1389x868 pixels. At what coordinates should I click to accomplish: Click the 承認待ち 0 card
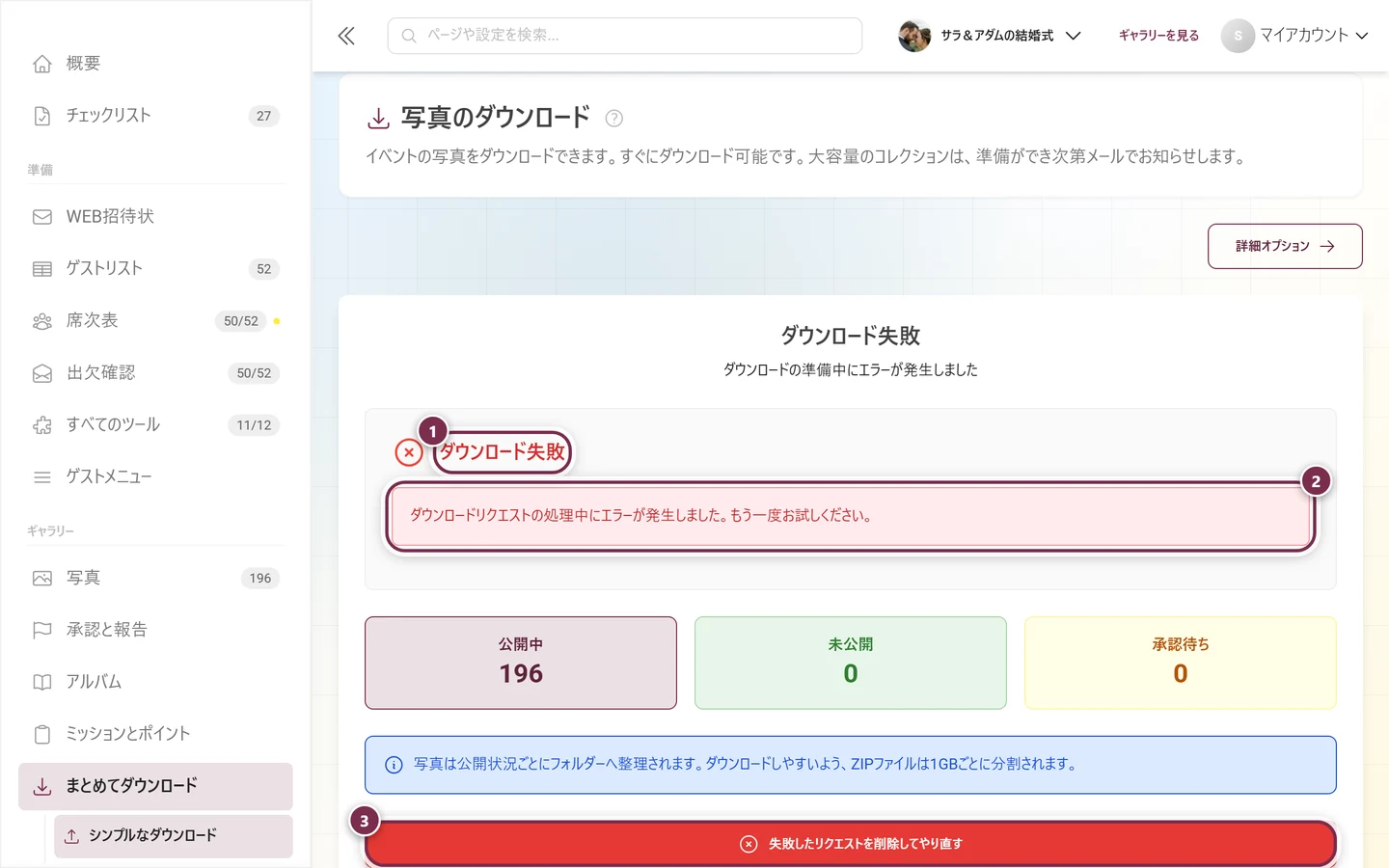(1181, 664)
